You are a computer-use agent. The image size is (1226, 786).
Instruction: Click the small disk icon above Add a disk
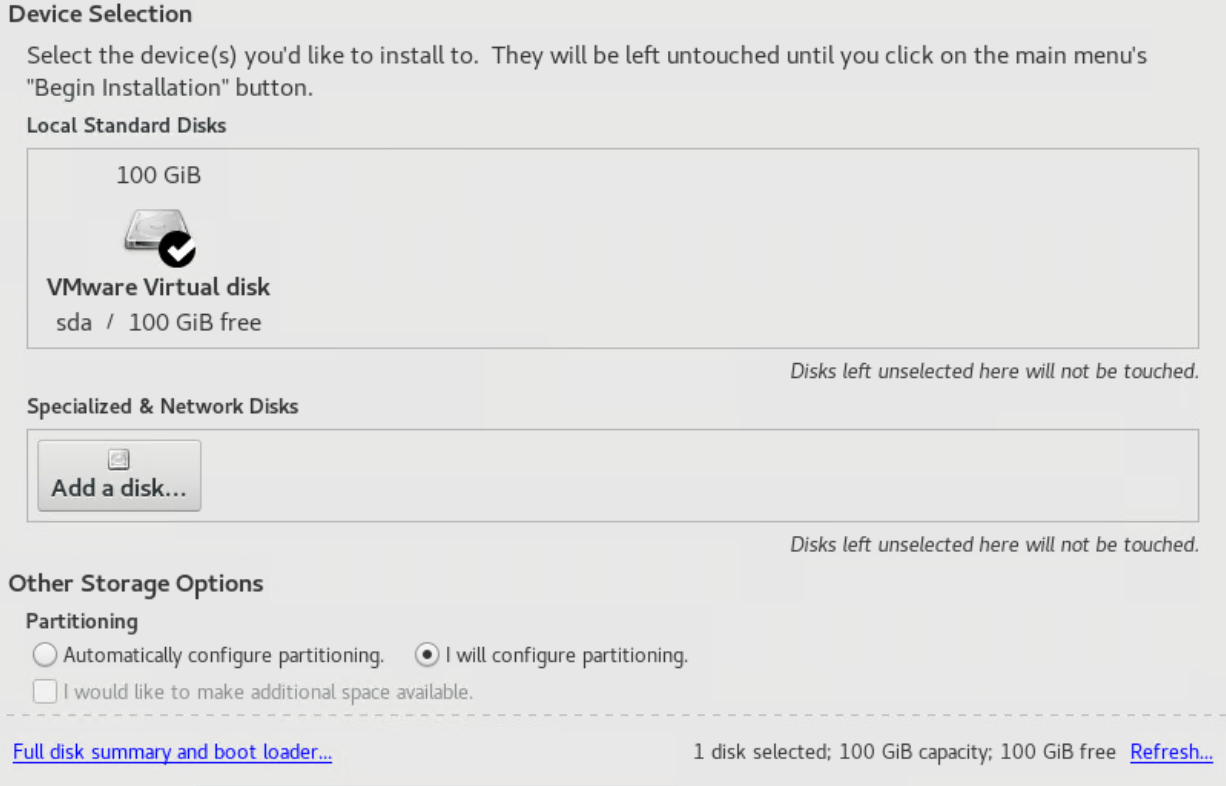(119, 460)
